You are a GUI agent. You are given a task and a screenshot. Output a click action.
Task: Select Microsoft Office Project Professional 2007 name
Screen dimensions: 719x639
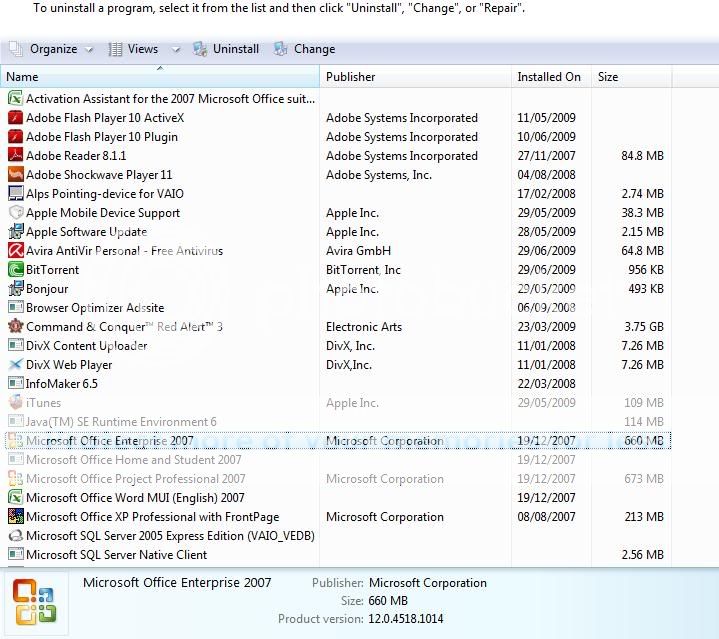coord(136,479)
